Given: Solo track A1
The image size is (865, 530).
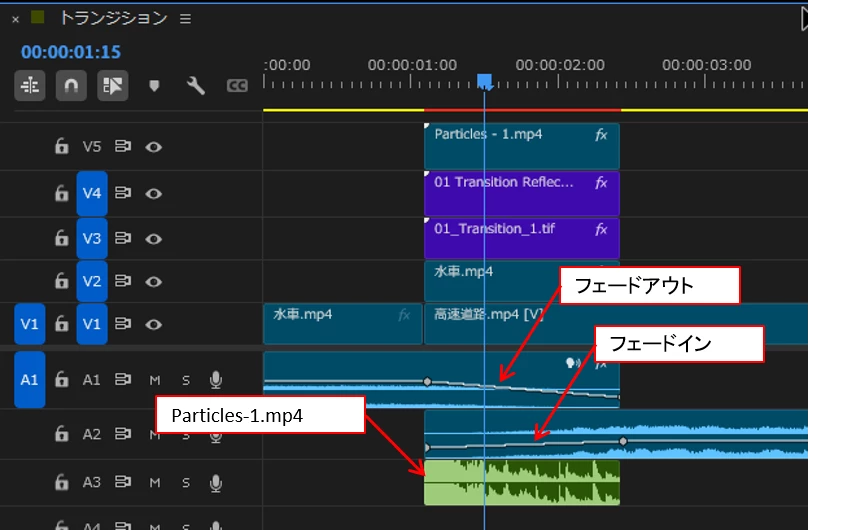Looking at the screenshot, I should click(186, 380).
